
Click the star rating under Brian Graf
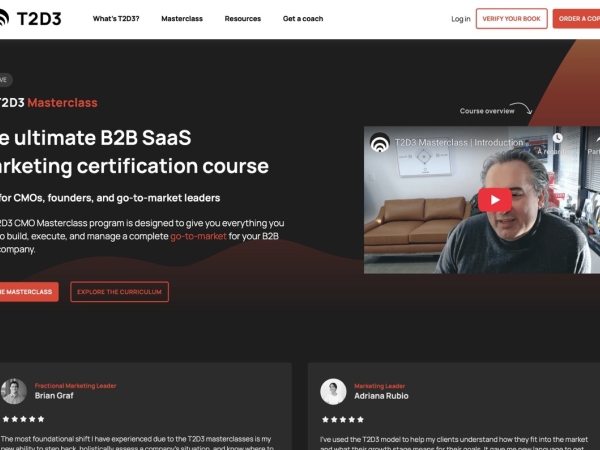coord(23,419)
